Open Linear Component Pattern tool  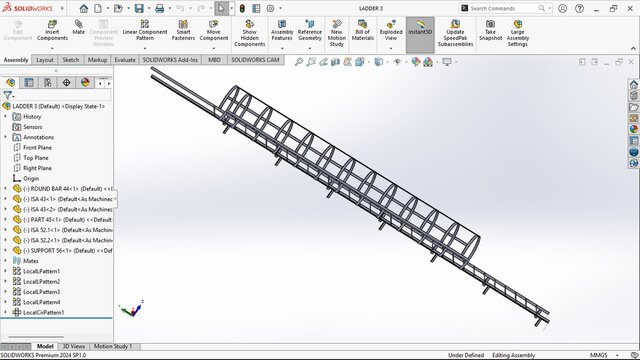point(144,31)
